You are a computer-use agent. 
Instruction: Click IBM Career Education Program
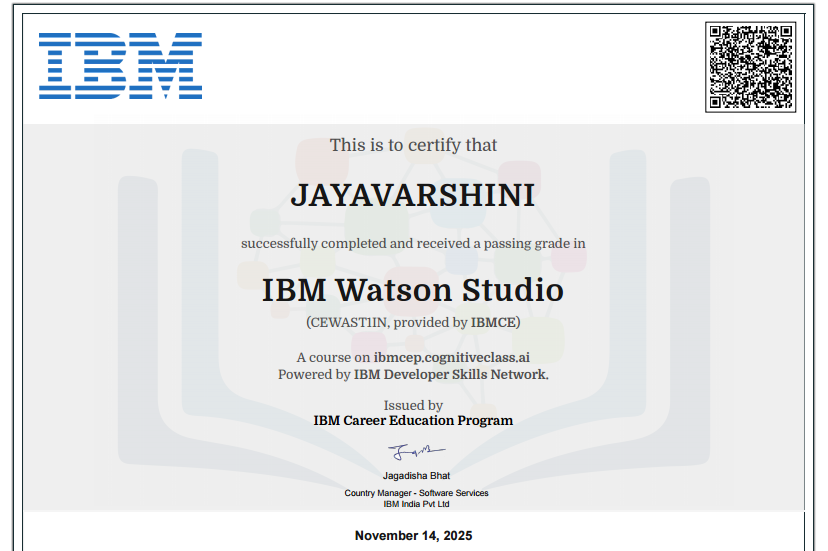coord(413,421)
